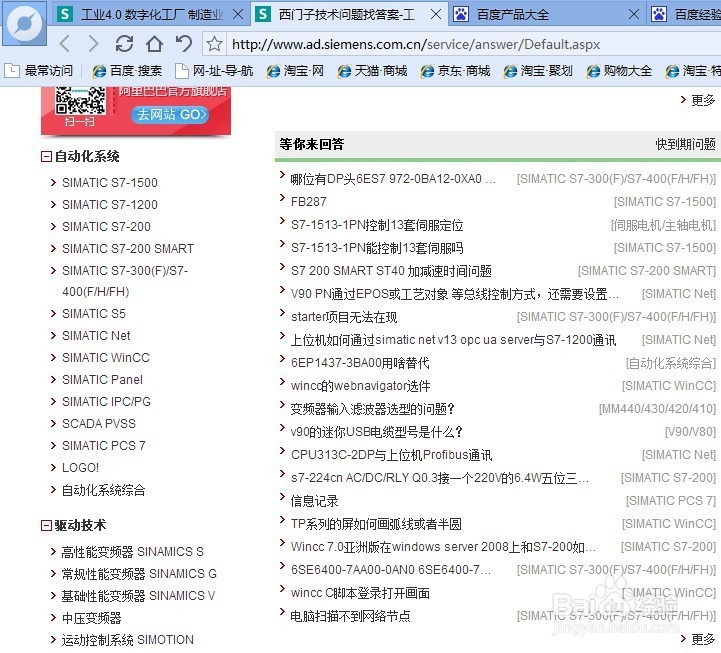Open SIMATIC IPC/PG category

106,402
